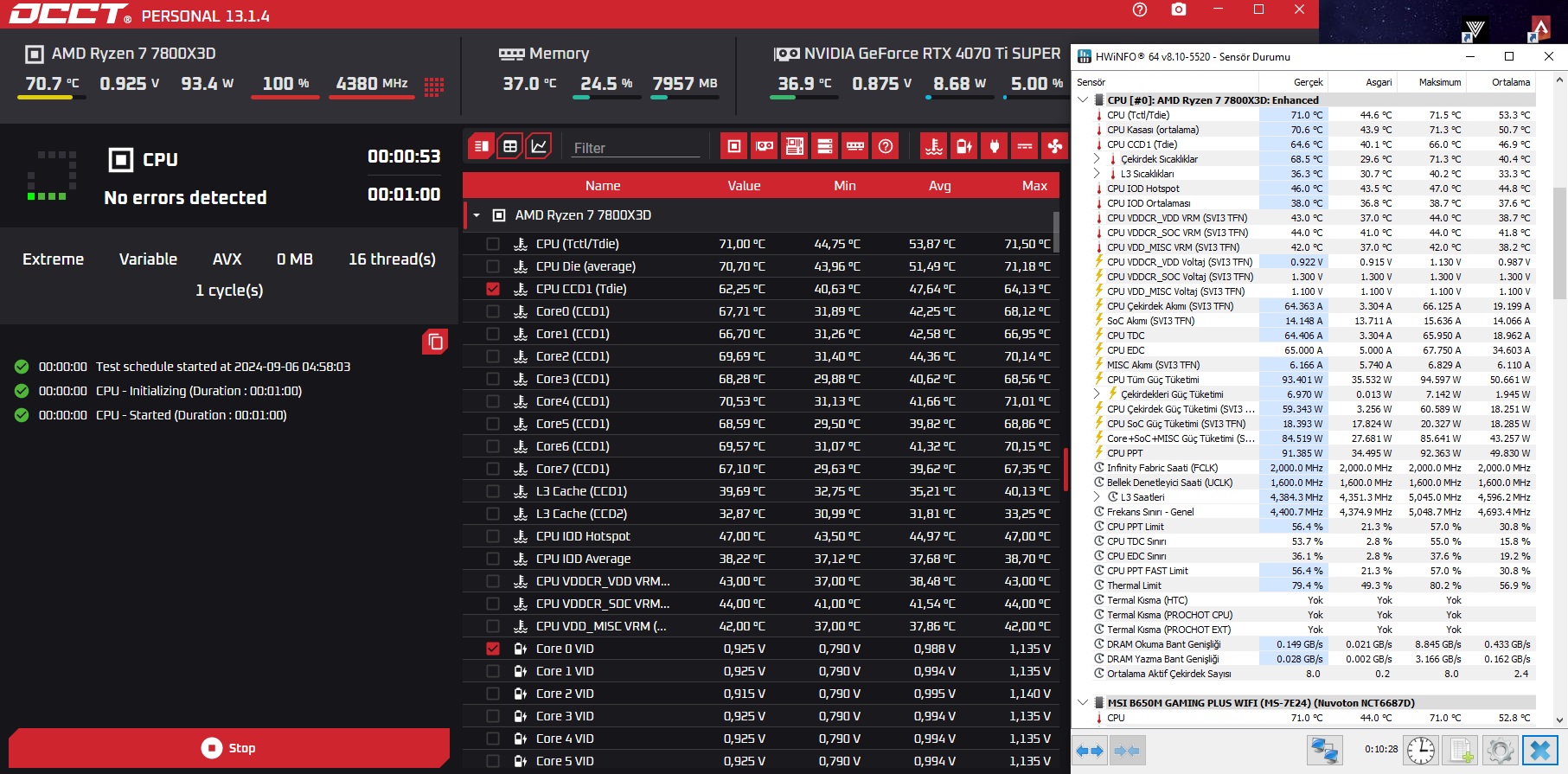Switch sensors to table view
Image resolution: width=1568 pixels, height=774 pixels.
[510, 146]
